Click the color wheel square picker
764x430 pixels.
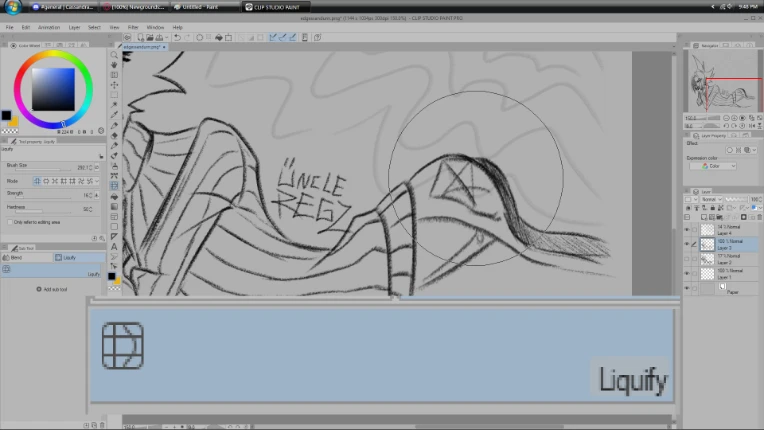coord(53,89)
